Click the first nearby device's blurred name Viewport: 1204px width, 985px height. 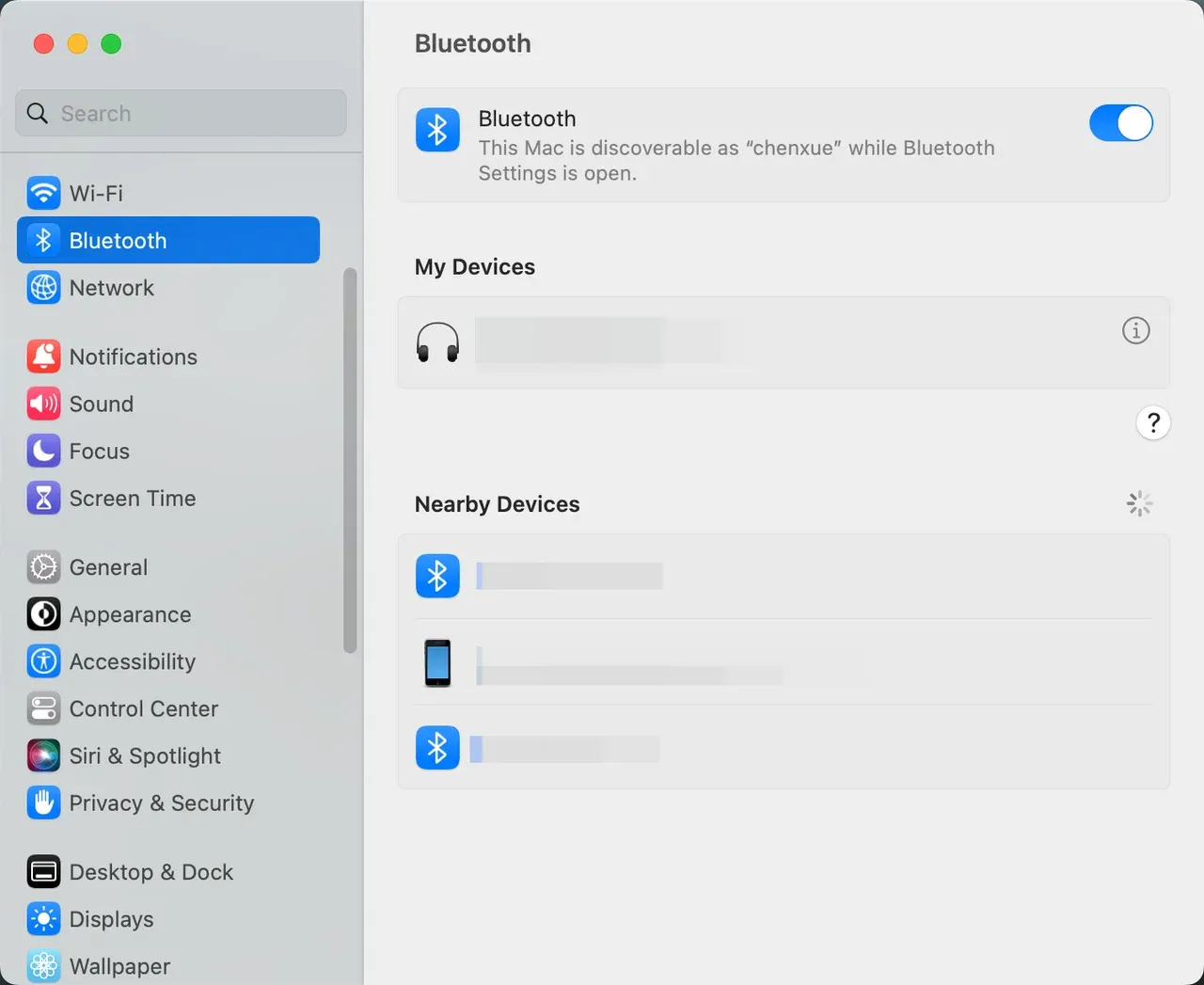tap(569, 576)
